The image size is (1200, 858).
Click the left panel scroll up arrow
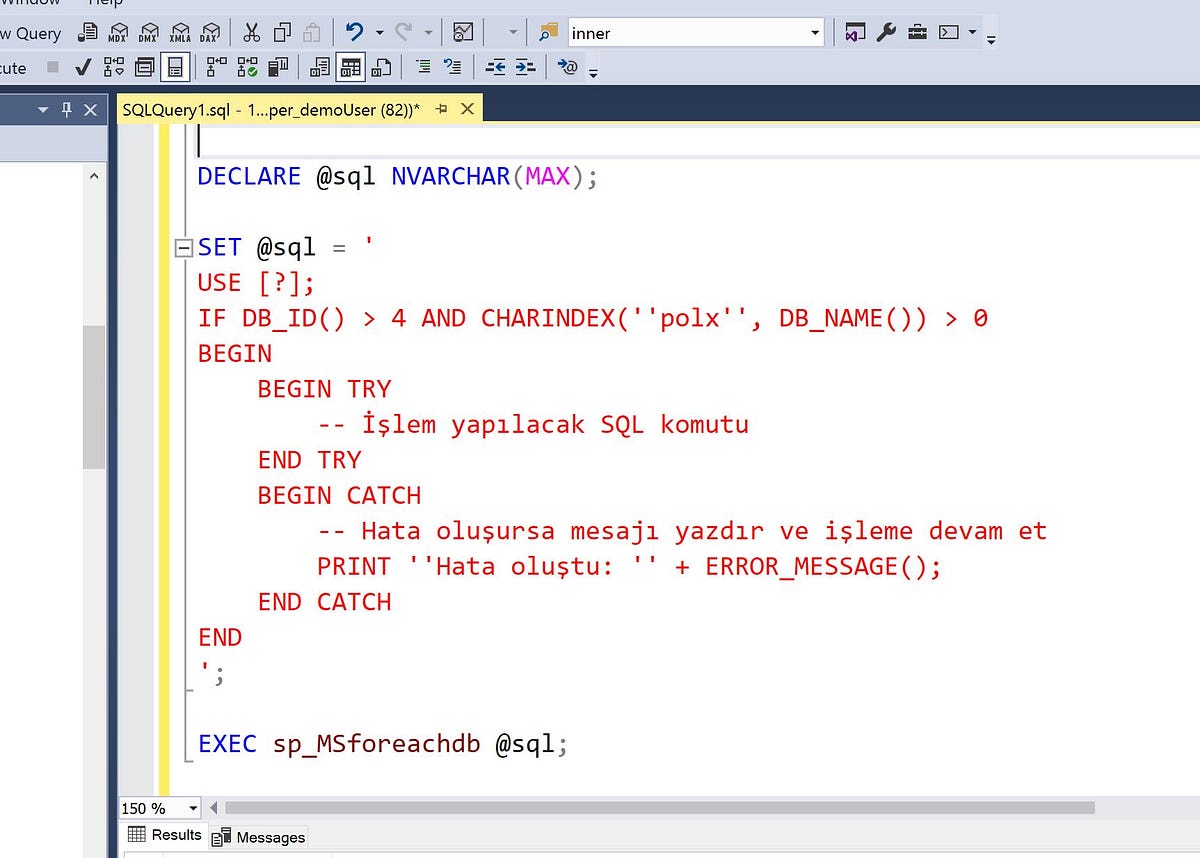94,176
